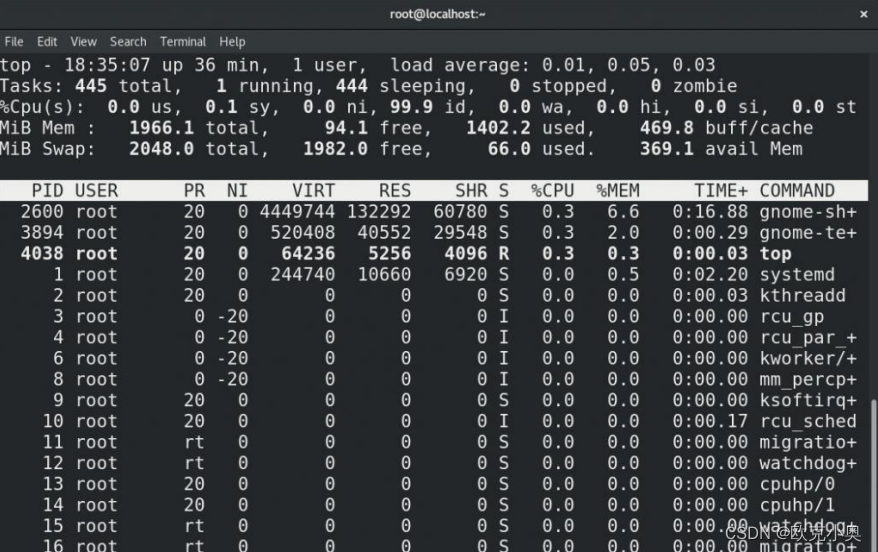The height and width of the screenshot is (552, 878).
Task: Click the COMMAND column header
Action: click(x=797, y=190)
